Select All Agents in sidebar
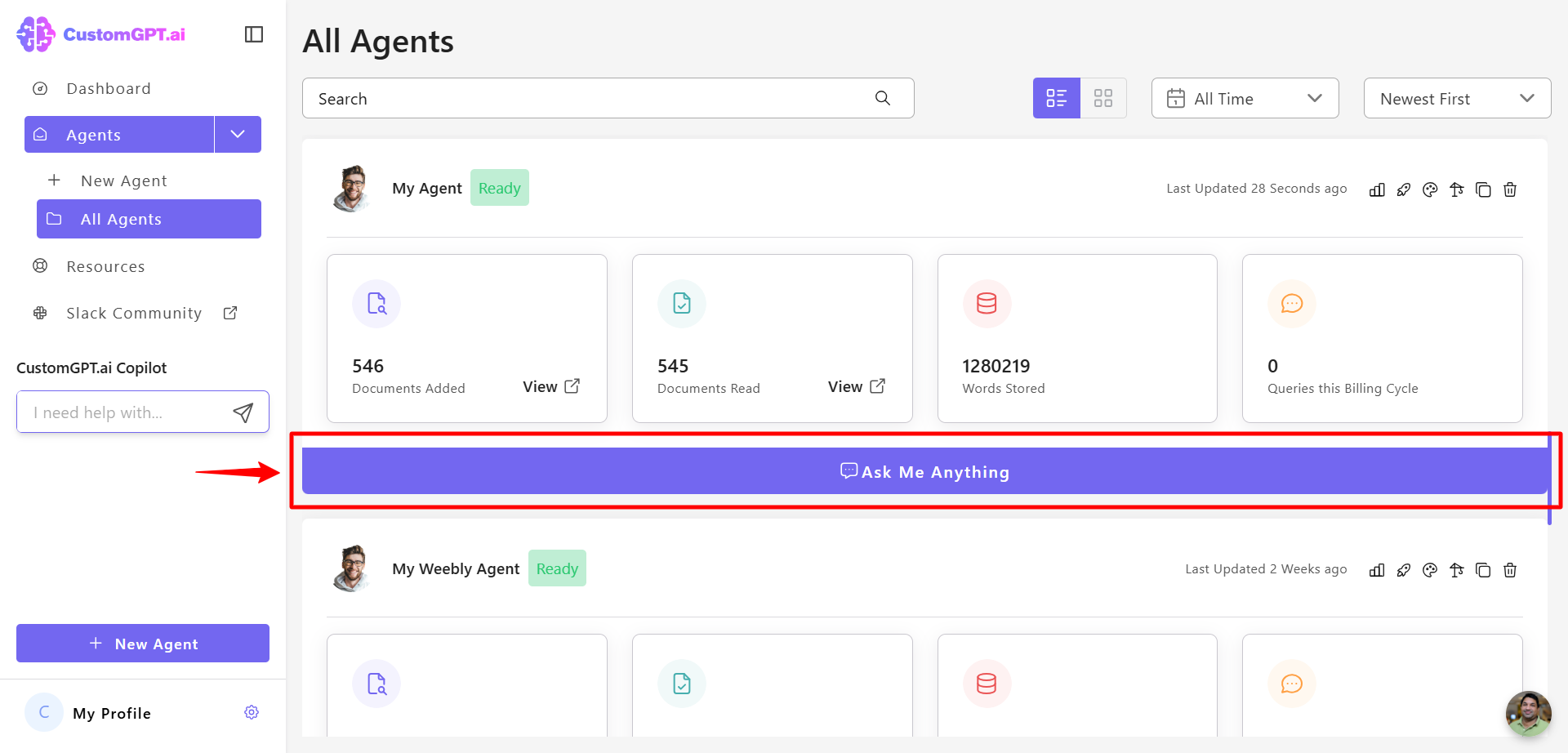Screen dimensions: 1568x753 [x=149, y=219]
